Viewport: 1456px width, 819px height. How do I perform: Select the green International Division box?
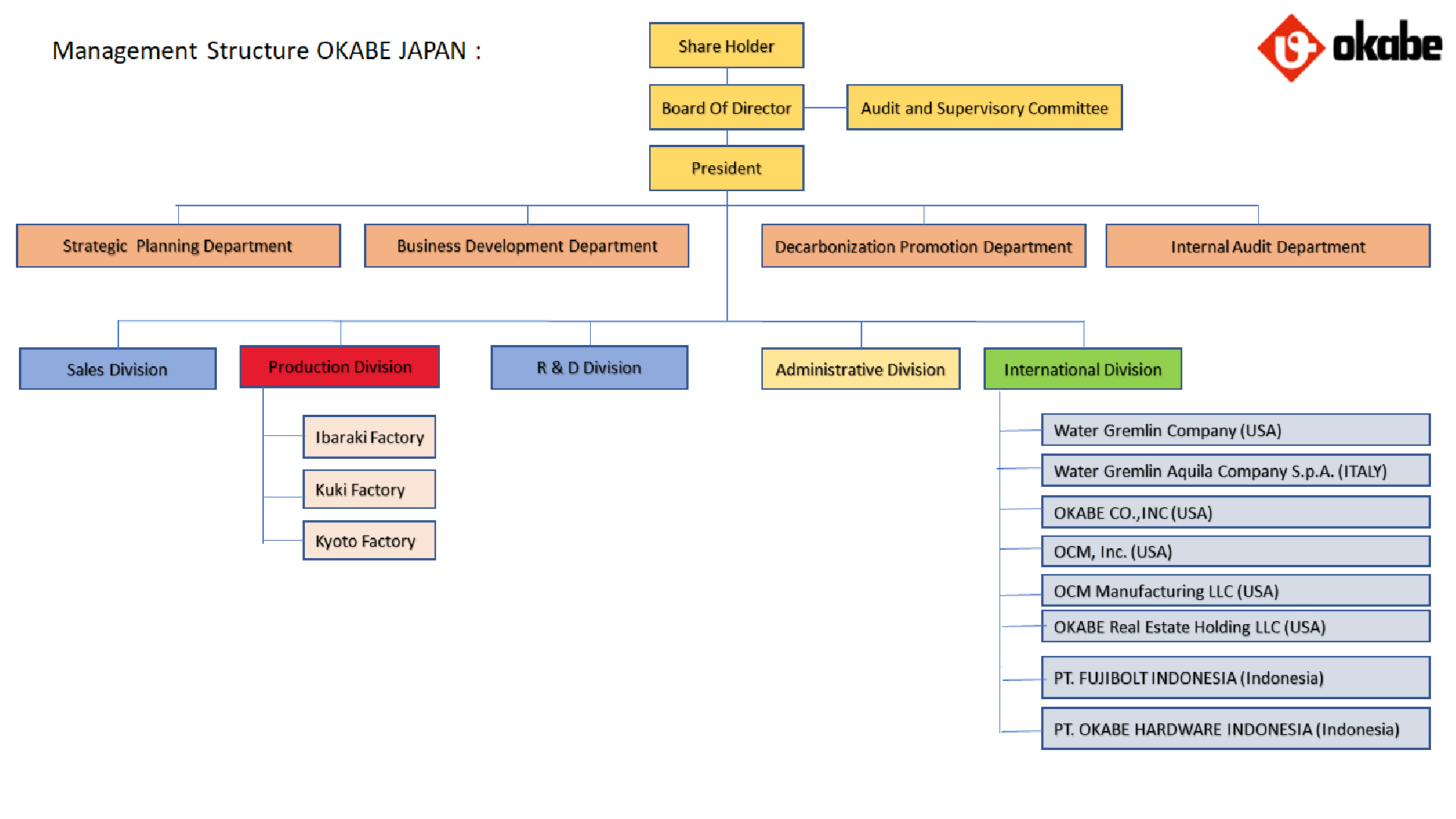pos(1082,369)
